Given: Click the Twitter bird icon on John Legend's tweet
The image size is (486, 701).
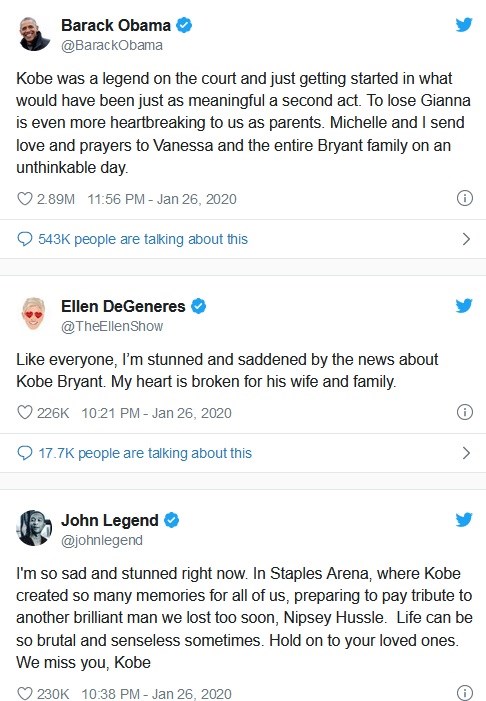Looking at the screenshot, I should pyautogui.click(x=464, y=519).
